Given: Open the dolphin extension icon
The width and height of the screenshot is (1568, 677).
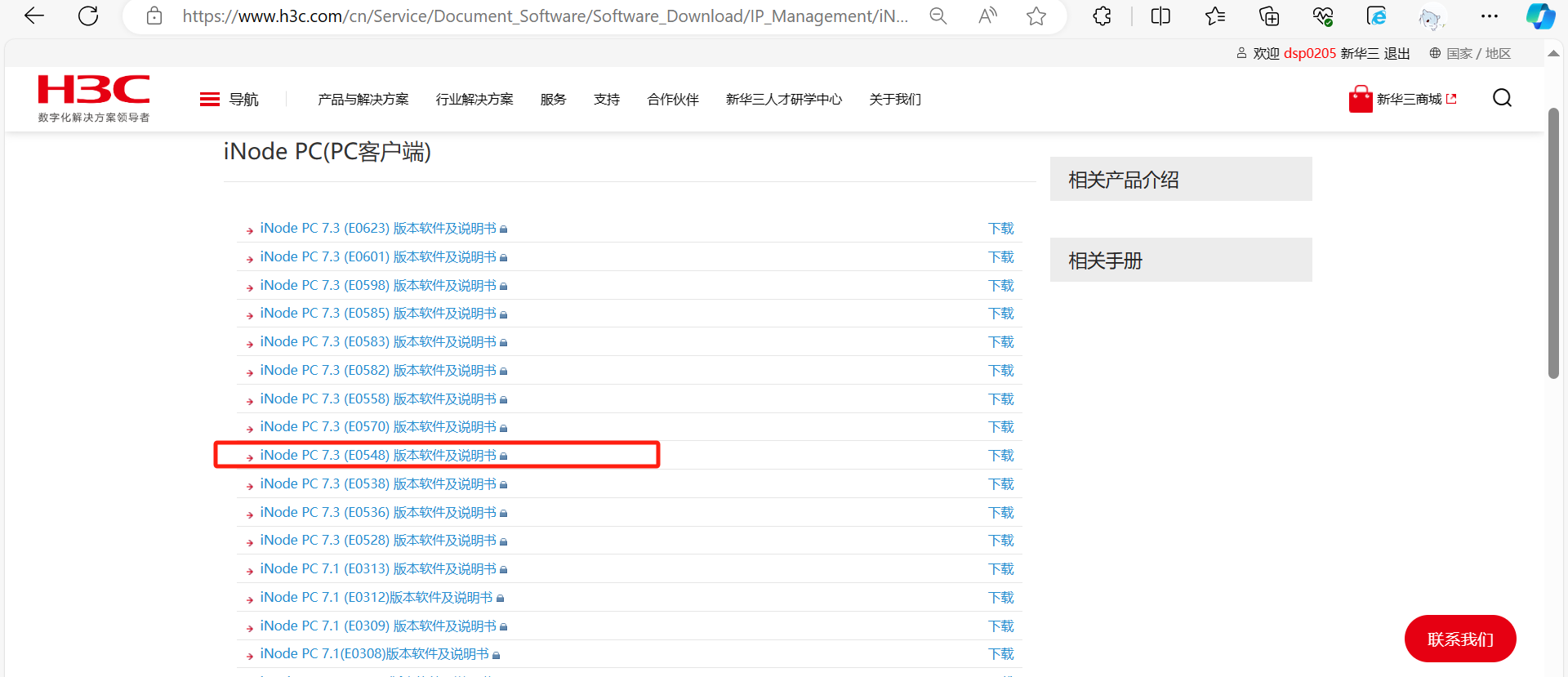Looking at the screenshot, I should [1430, 17].
